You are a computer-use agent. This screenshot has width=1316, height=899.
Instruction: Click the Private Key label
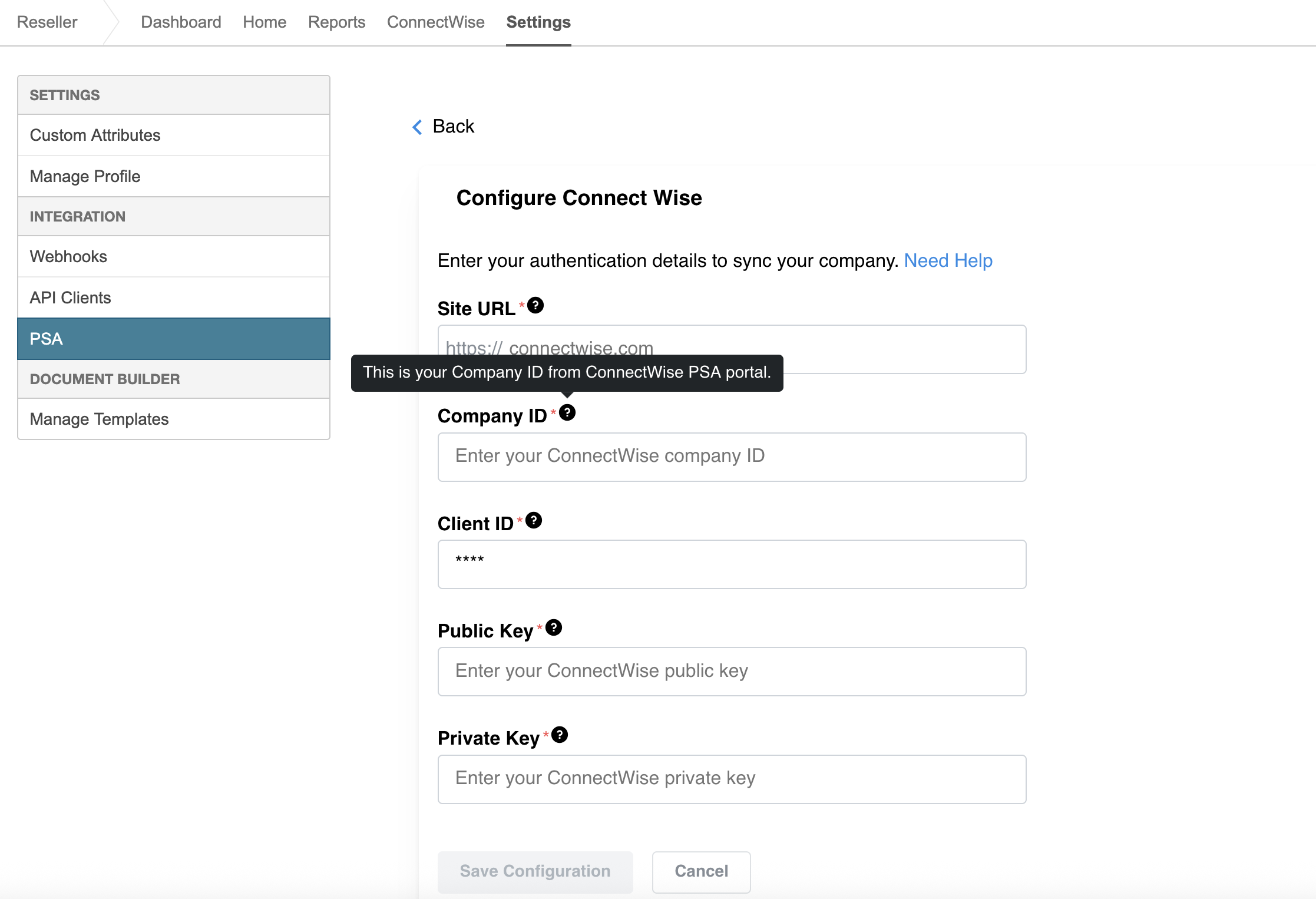[x=488, y=738]
